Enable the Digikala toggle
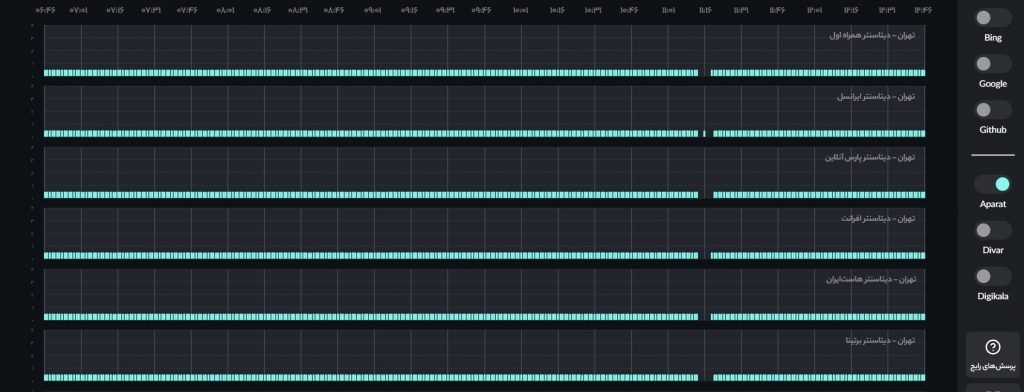This screenshot has height=392, width=1024. (x=993, y=276)
